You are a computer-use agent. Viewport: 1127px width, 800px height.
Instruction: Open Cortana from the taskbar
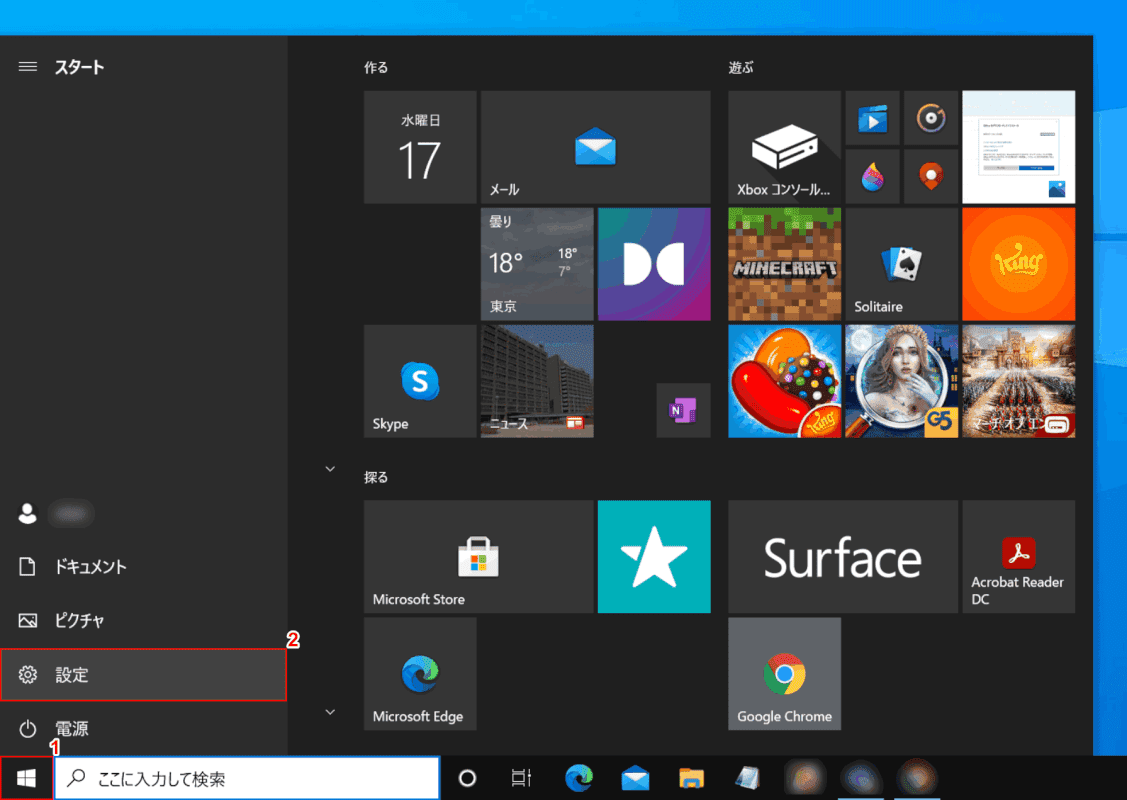(467, 778)
